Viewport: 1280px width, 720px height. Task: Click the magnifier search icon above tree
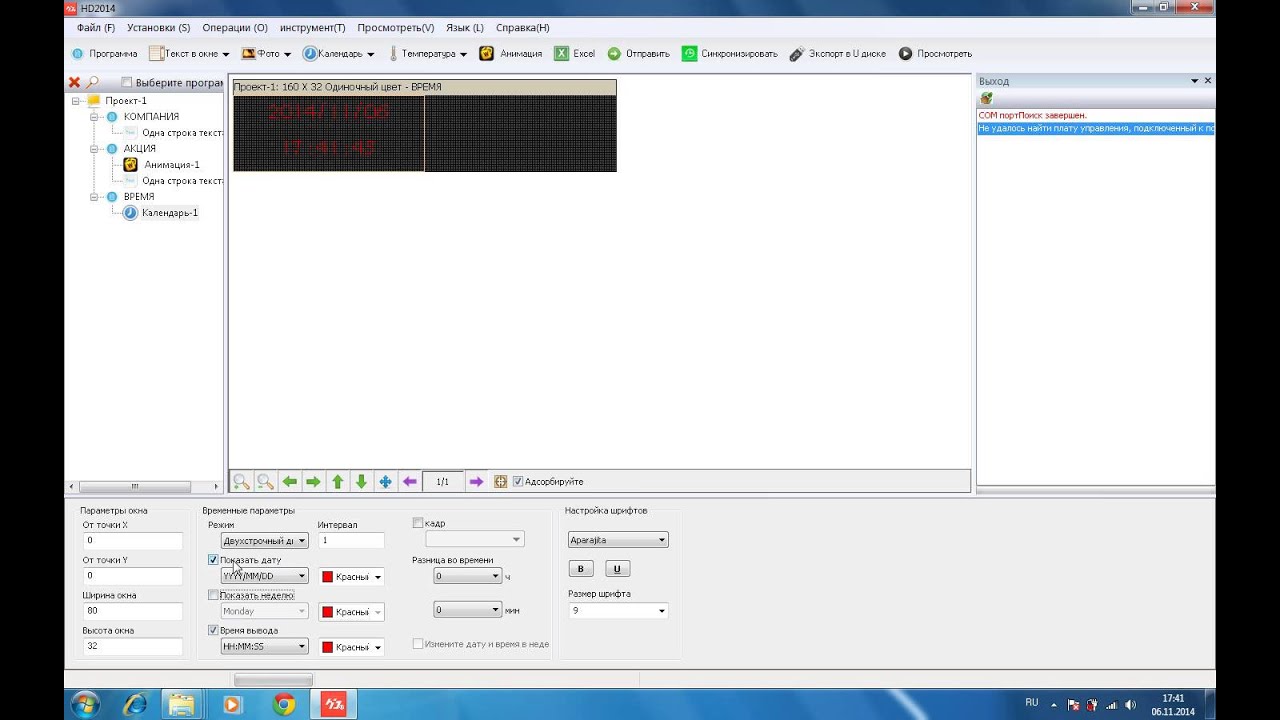point(92,82)
